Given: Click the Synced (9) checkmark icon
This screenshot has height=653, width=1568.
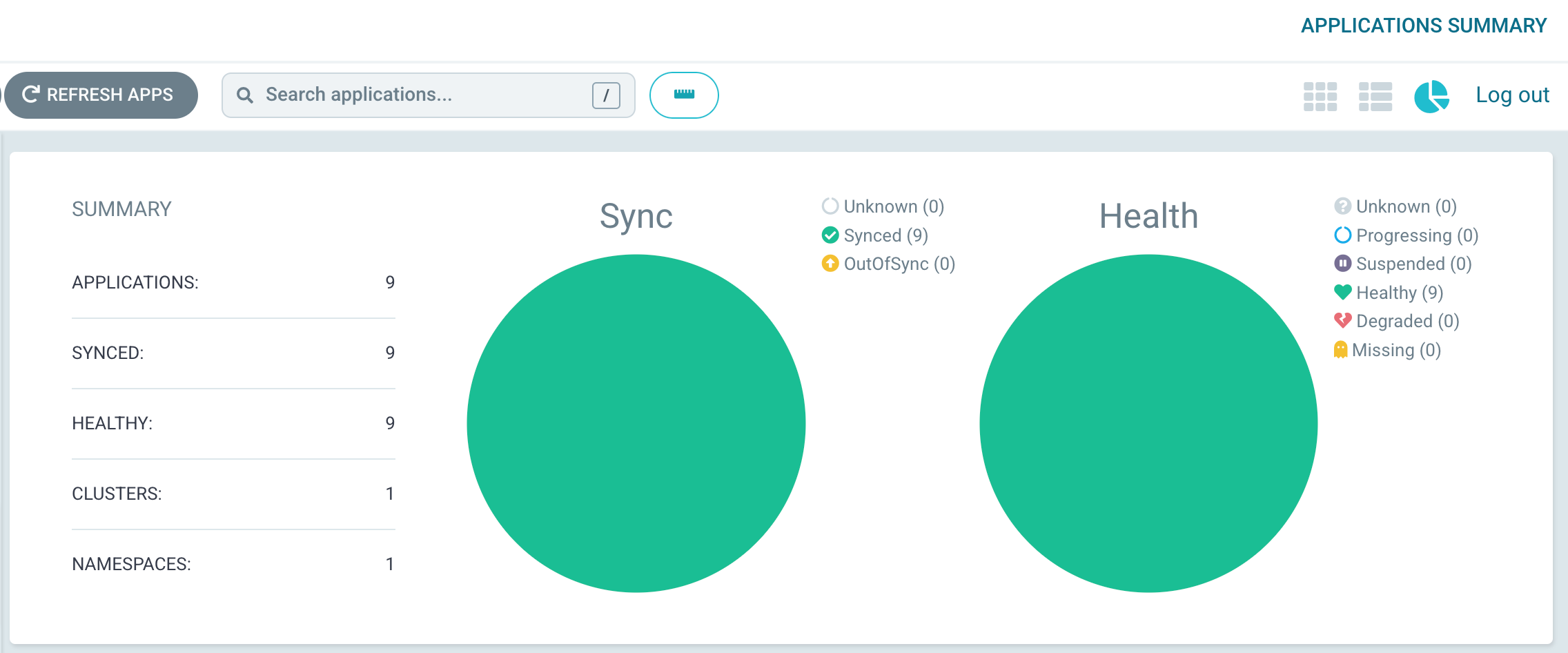Looking at the screenshot, I should tap(830, 235).
